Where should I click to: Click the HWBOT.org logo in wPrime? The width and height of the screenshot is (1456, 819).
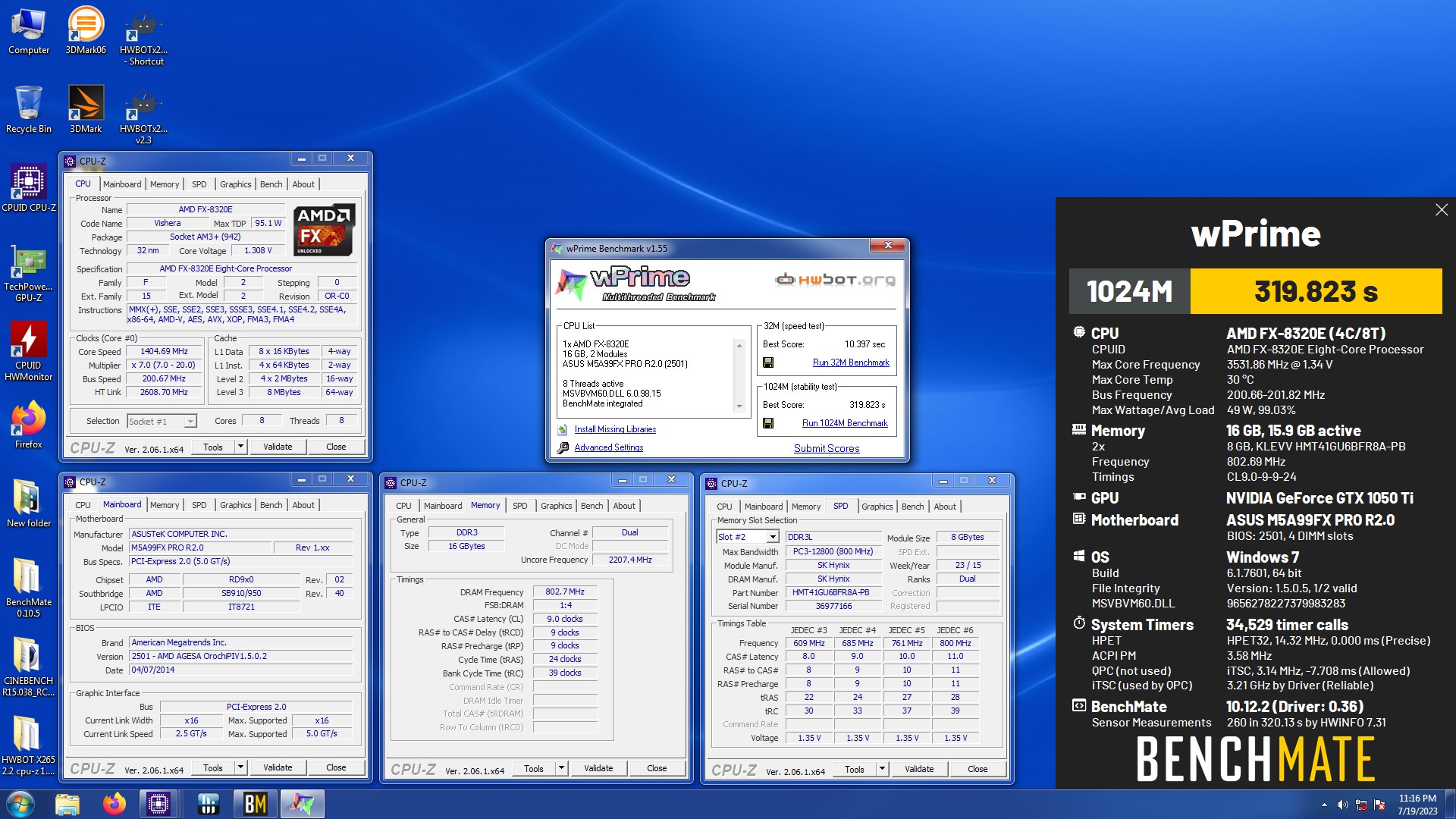tap(835, 280)
